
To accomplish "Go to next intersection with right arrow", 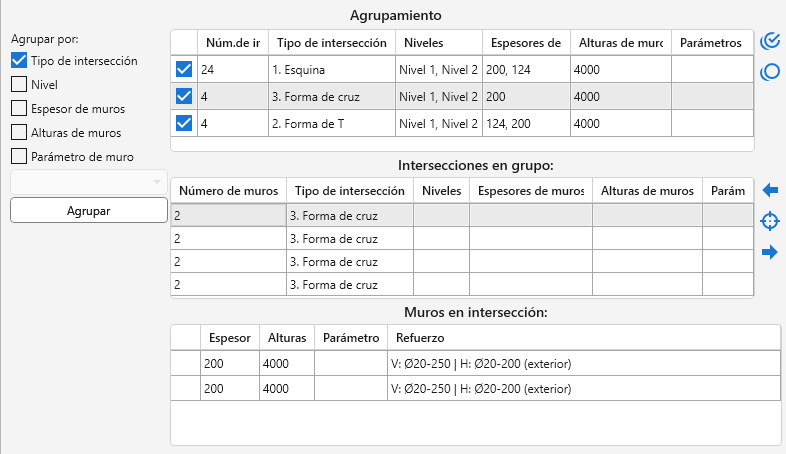I will pyautogui.click(x=770, y=252).
